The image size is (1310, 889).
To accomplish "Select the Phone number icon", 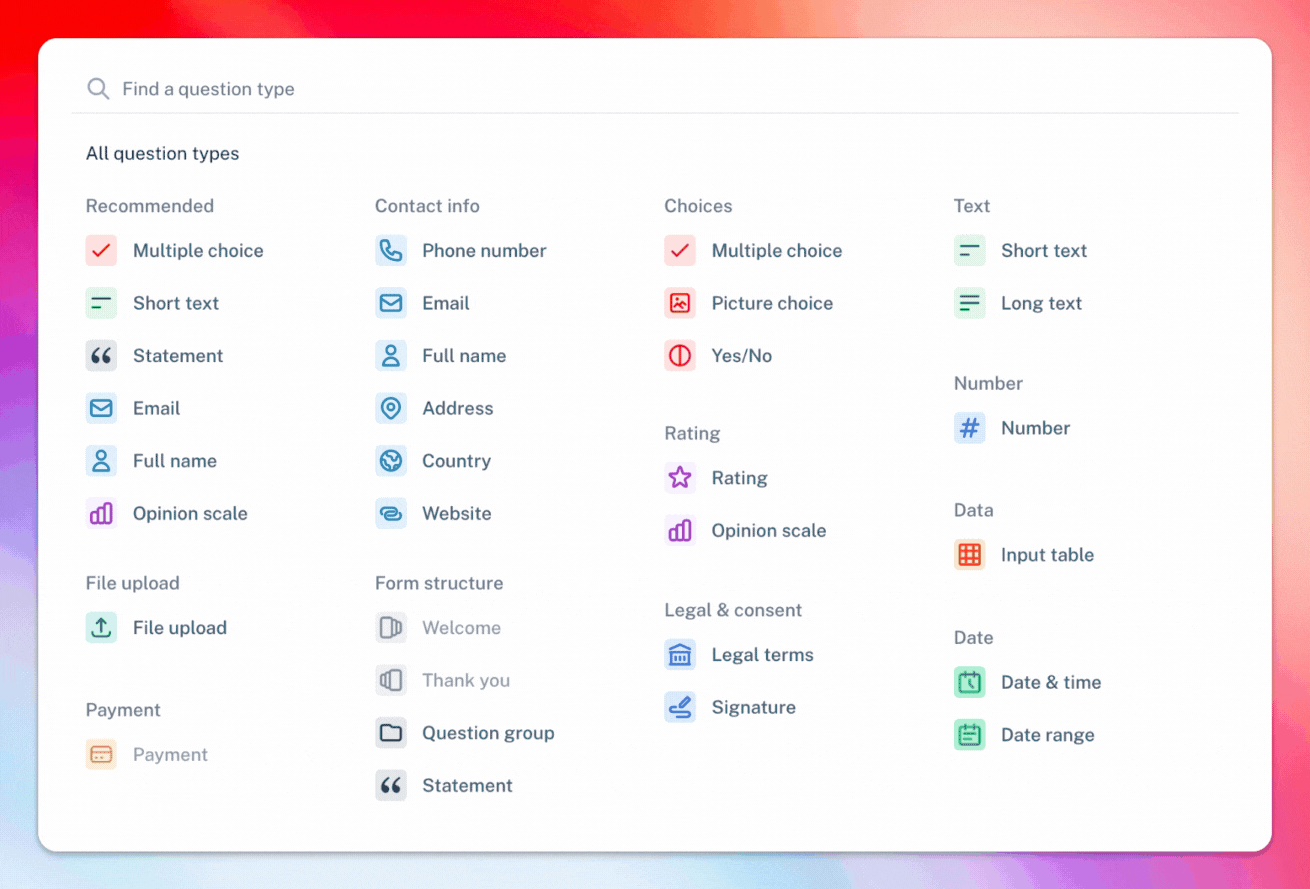I will (391, 251).
